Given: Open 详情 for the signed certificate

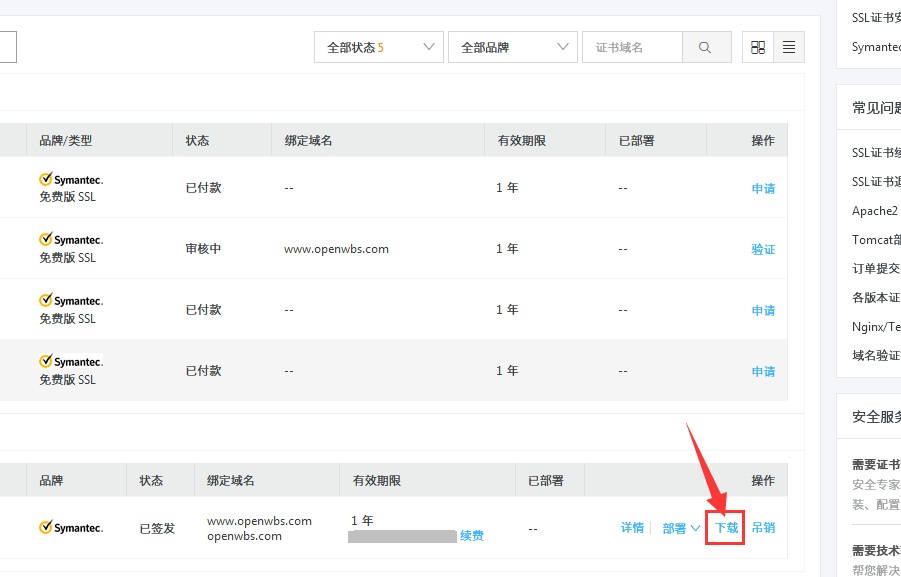Looking at the screenshot, I should click(x=632, y=527).
